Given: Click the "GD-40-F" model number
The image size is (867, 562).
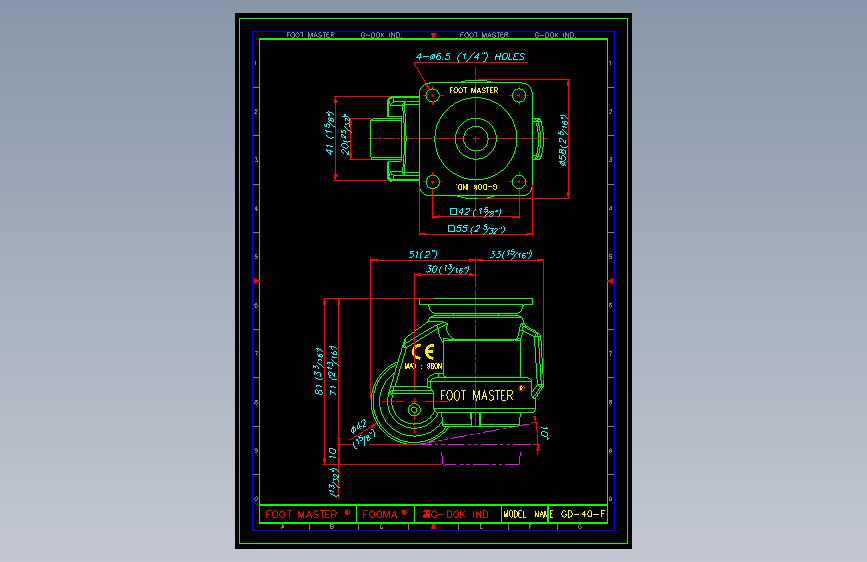Looking at the screenshot, I should pyautogui.click(x=583, y=514).
